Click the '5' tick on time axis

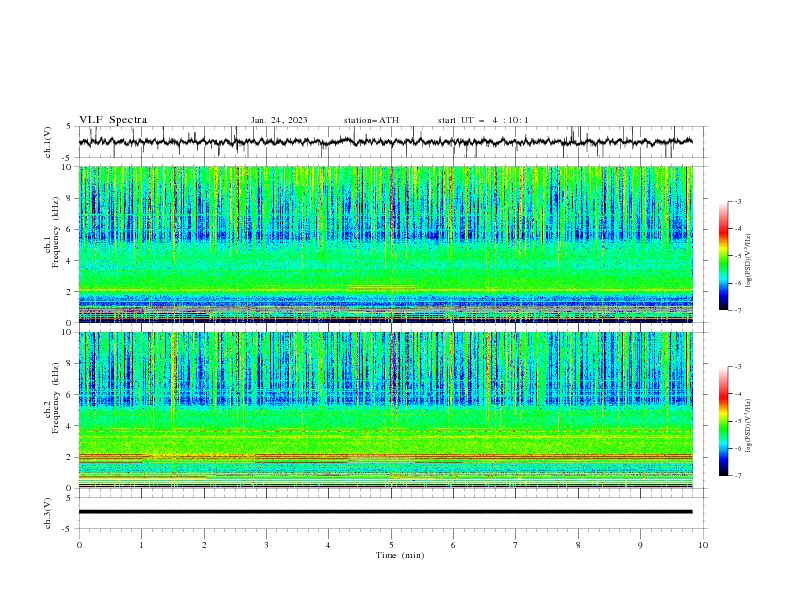tap(391, 545)
